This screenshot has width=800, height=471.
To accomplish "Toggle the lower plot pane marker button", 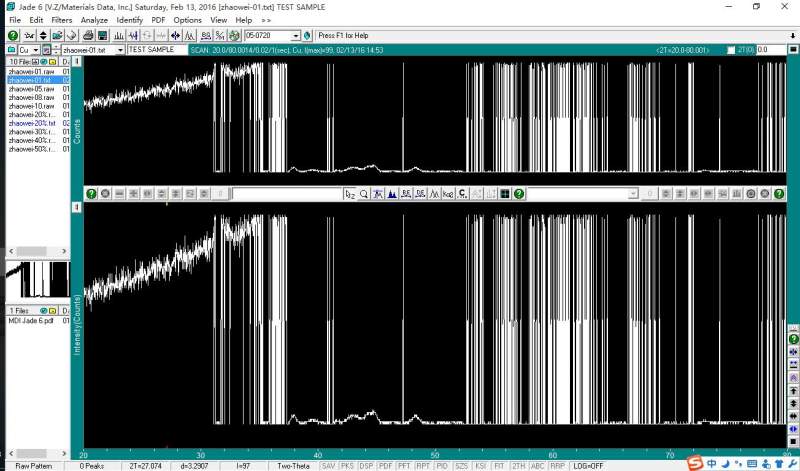I will 77,207.
